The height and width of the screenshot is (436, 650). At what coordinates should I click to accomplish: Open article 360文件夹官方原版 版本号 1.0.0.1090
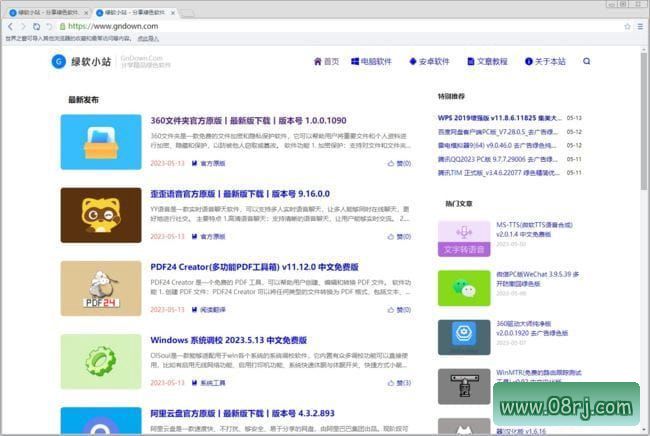(x=248, y=121)
